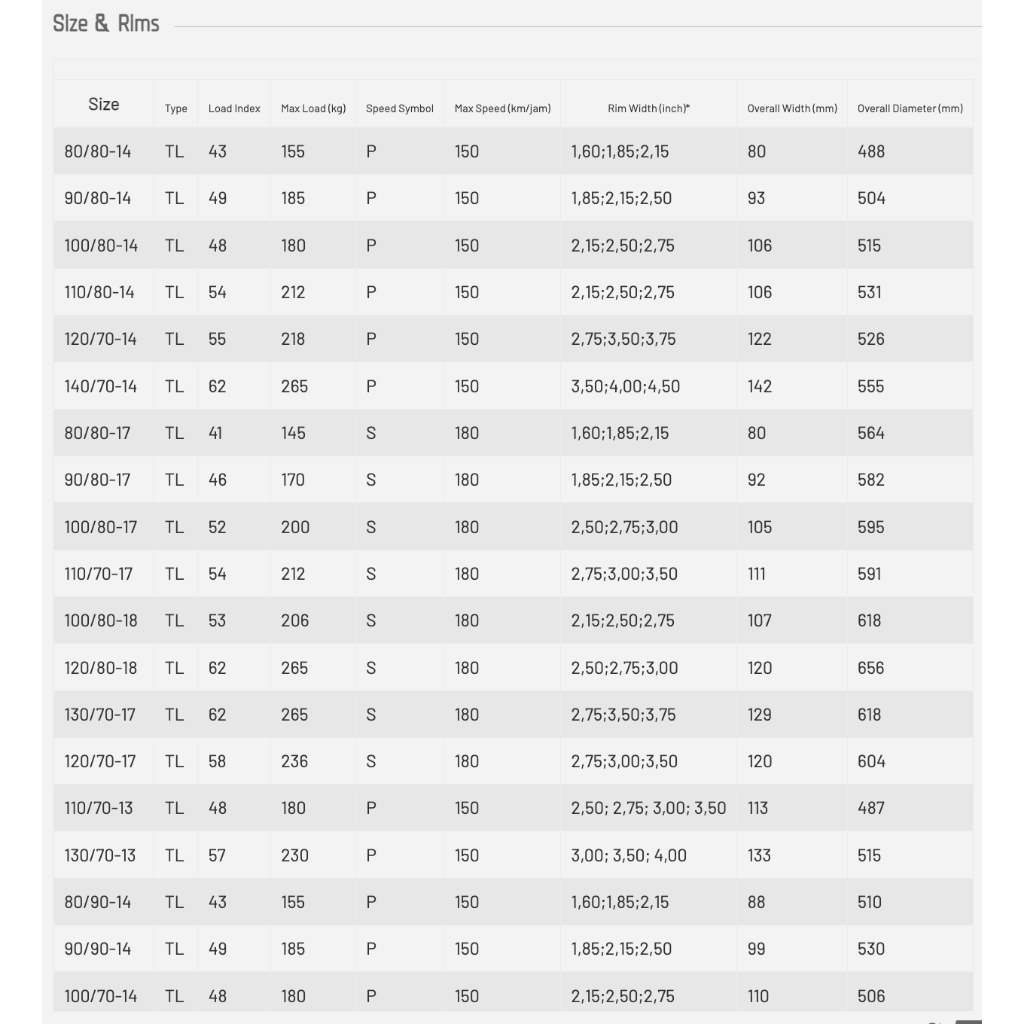Select the Max Speed (km/jam) header

click(502, 108)
